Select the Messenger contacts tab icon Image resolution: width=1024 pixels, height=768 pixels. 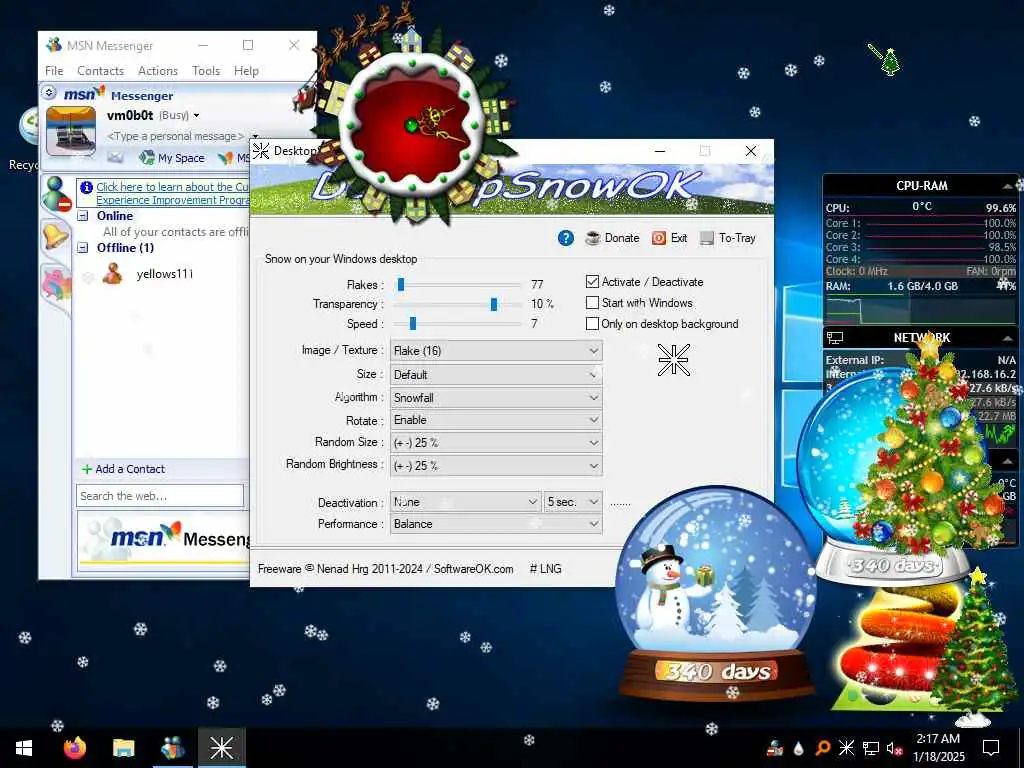coord(56,194)
